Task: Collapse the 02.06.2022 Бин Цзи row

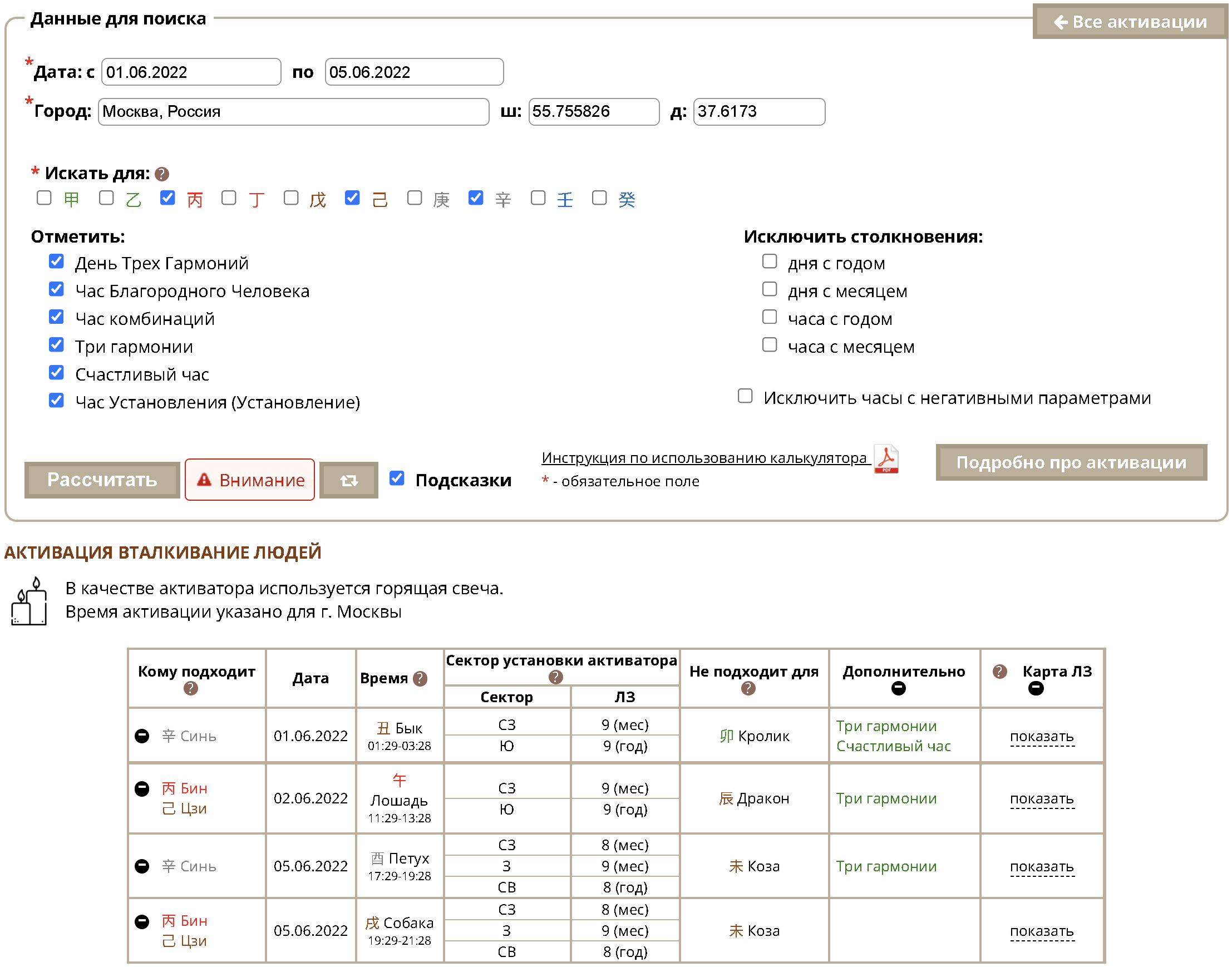Action: 142,789
